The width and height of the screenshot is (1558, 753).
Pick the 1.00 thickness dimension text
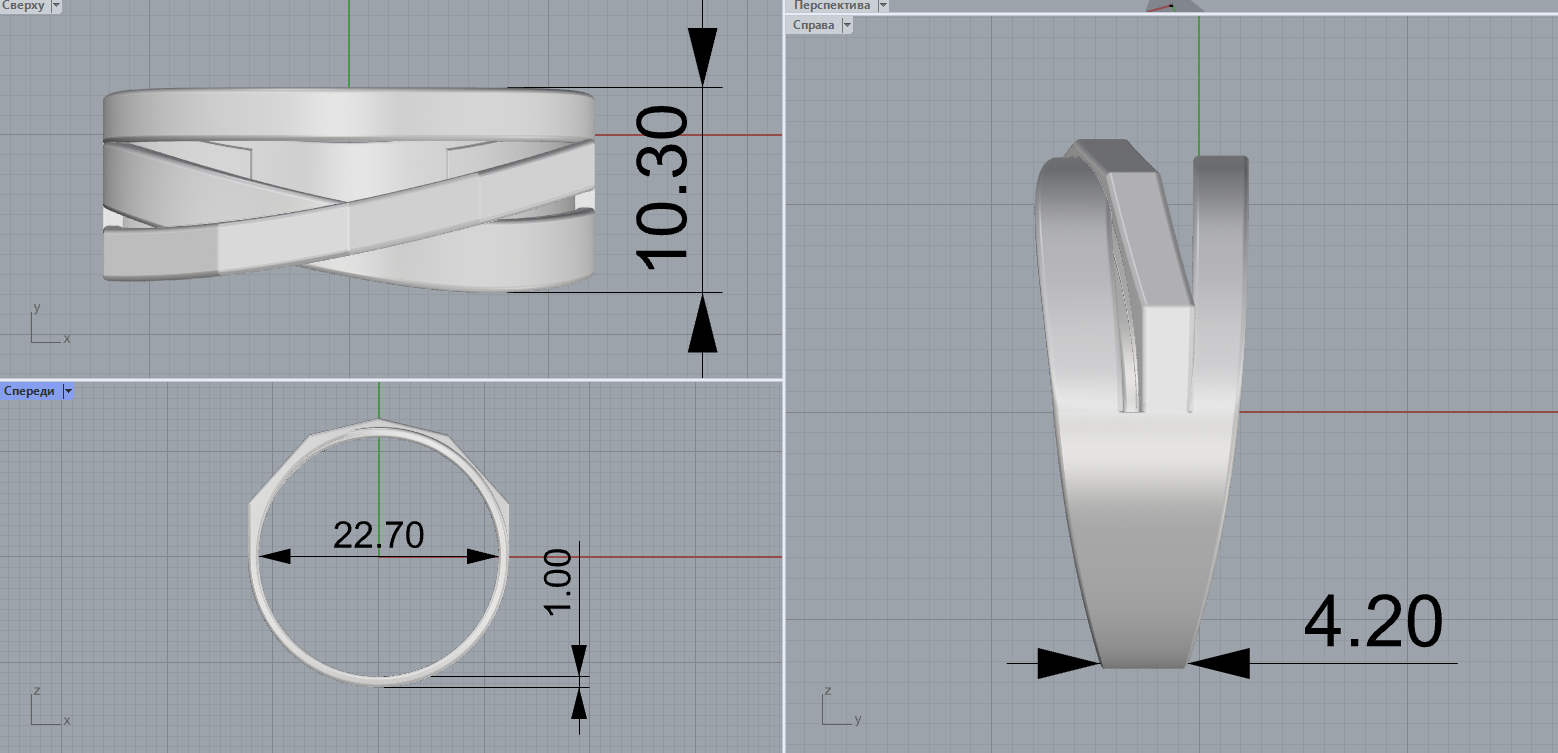[556, 584]
